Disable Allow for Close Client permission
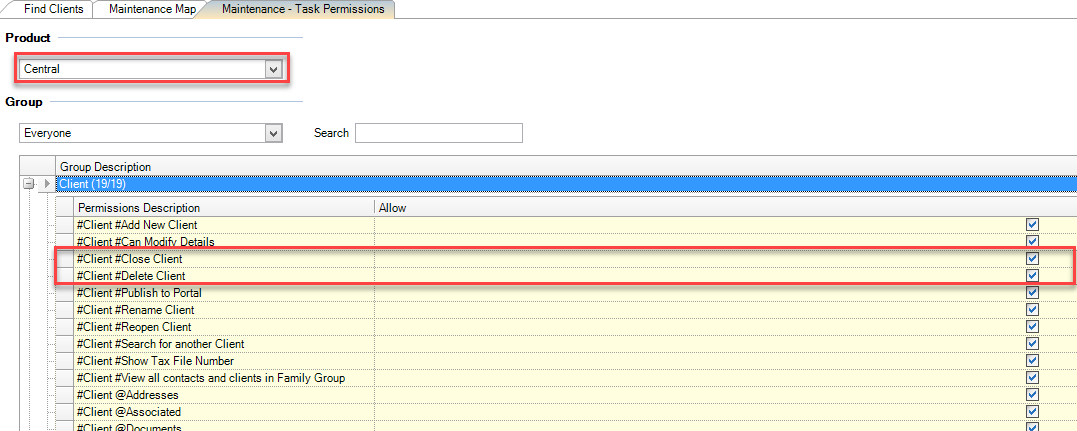The image size is (1077, 431). click(x=1033, y=259)
